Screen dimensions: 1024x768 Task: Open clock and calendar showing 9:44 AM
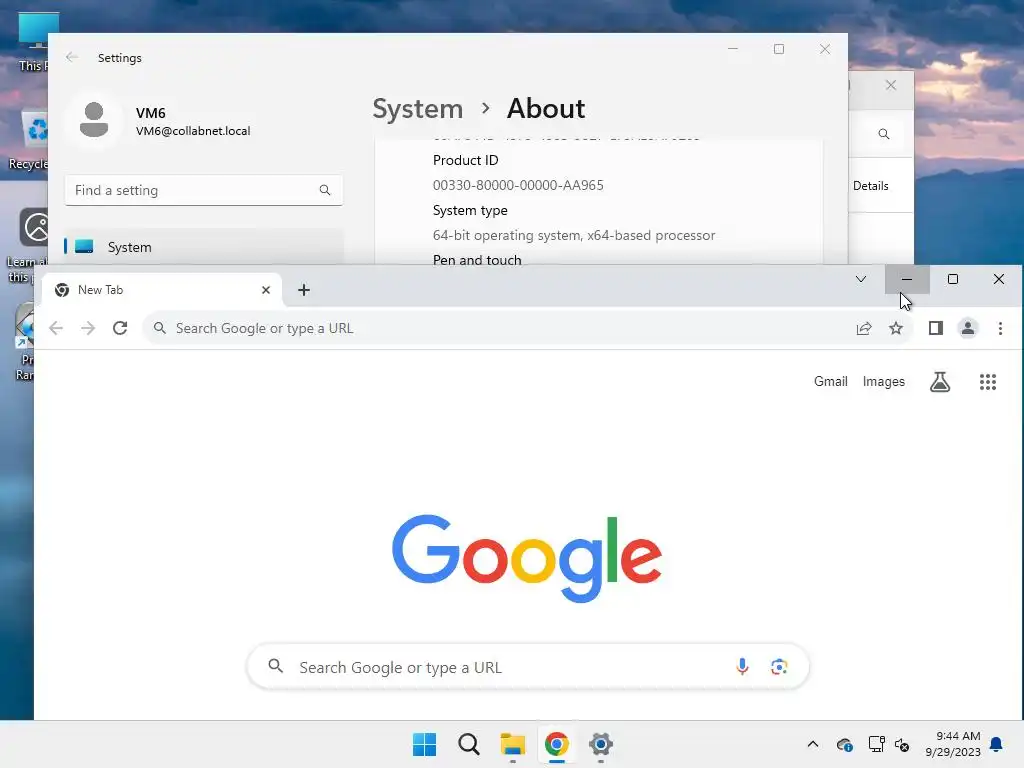click(953, 744)
